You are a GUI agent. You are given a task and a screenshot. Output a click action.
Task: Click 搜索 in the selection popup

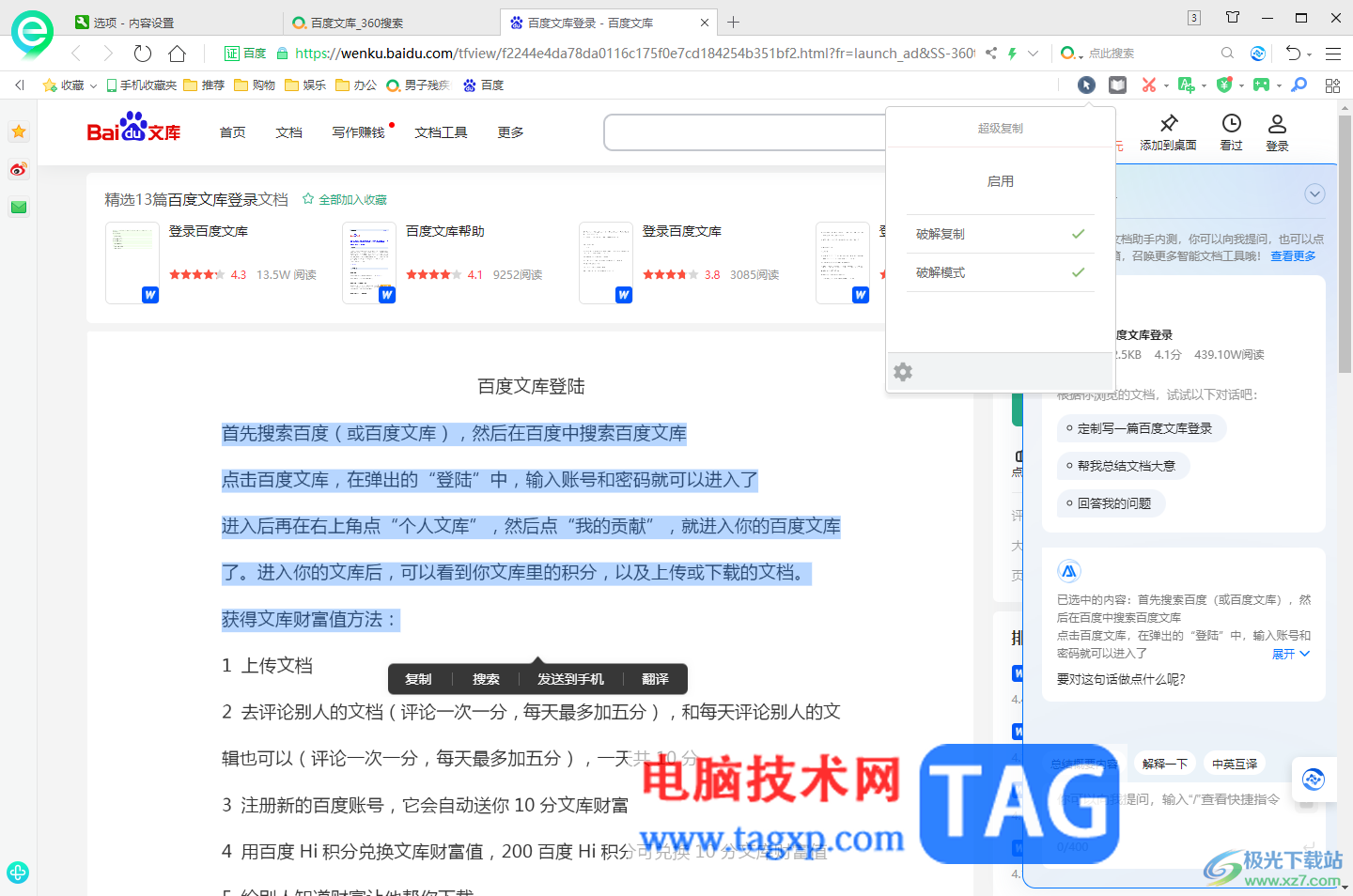click(486, 679)
